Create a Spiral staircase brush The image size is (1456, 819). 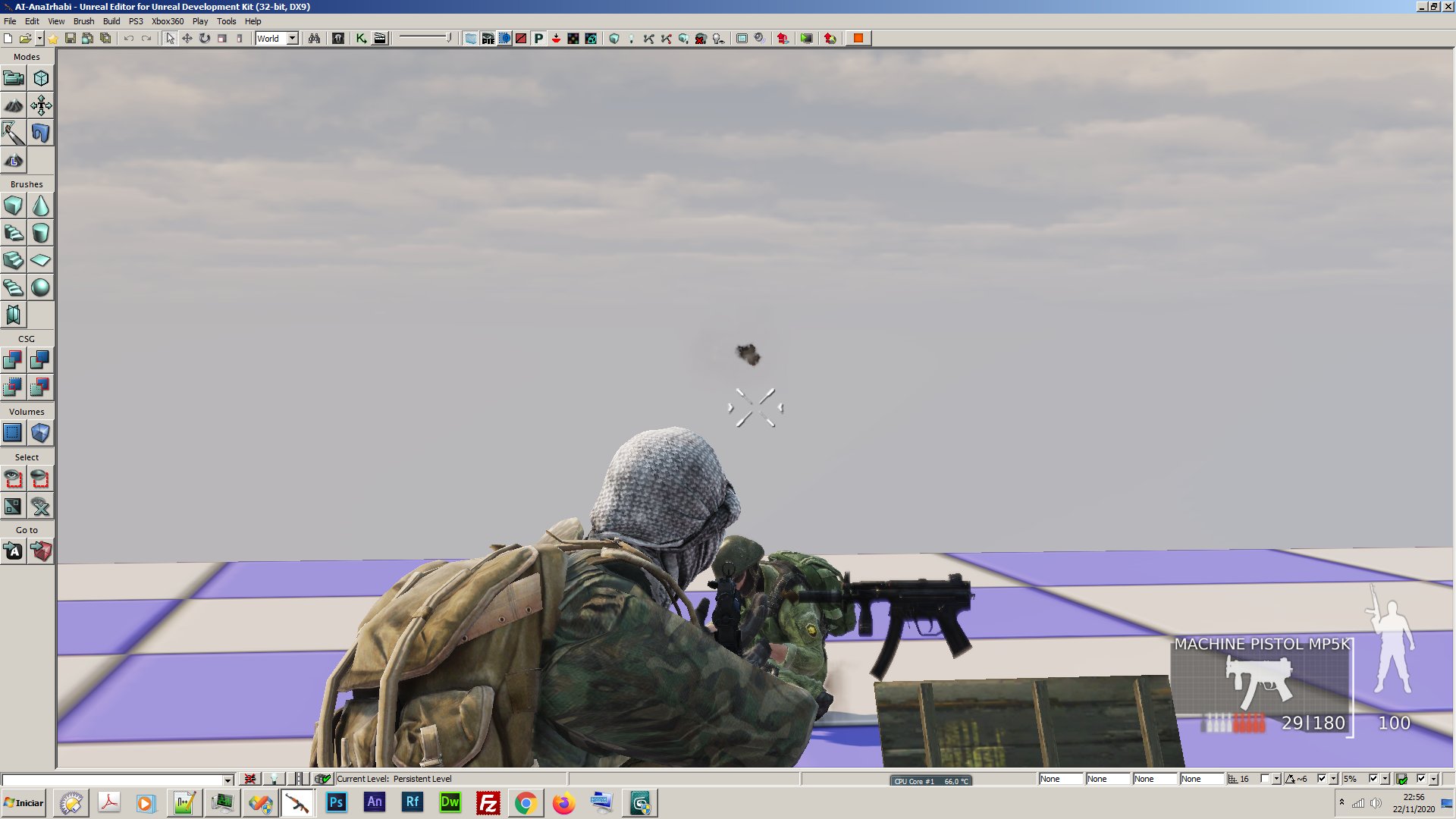14,287
